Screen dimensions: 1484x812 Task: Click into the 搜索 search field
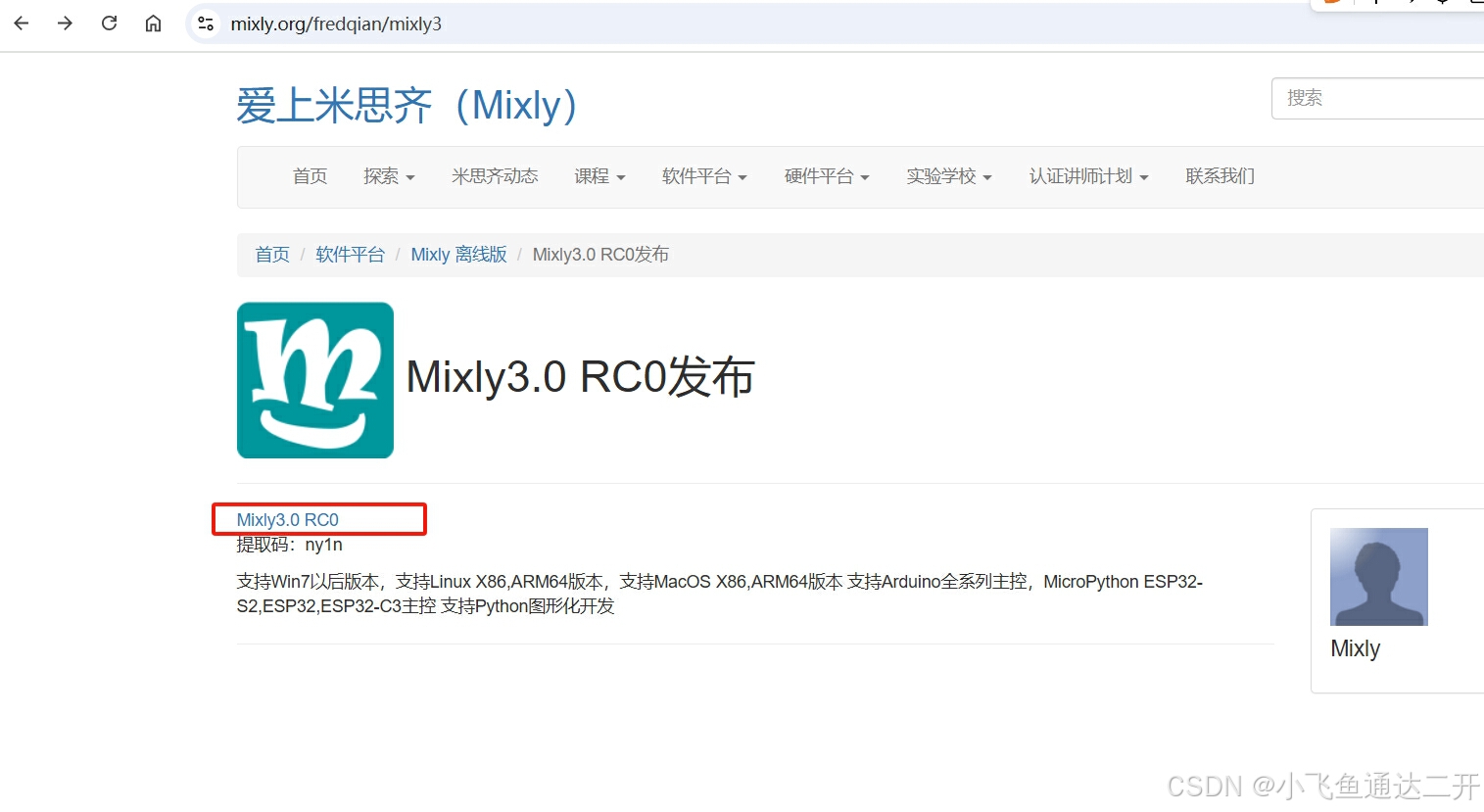(x=1377, y=98)
